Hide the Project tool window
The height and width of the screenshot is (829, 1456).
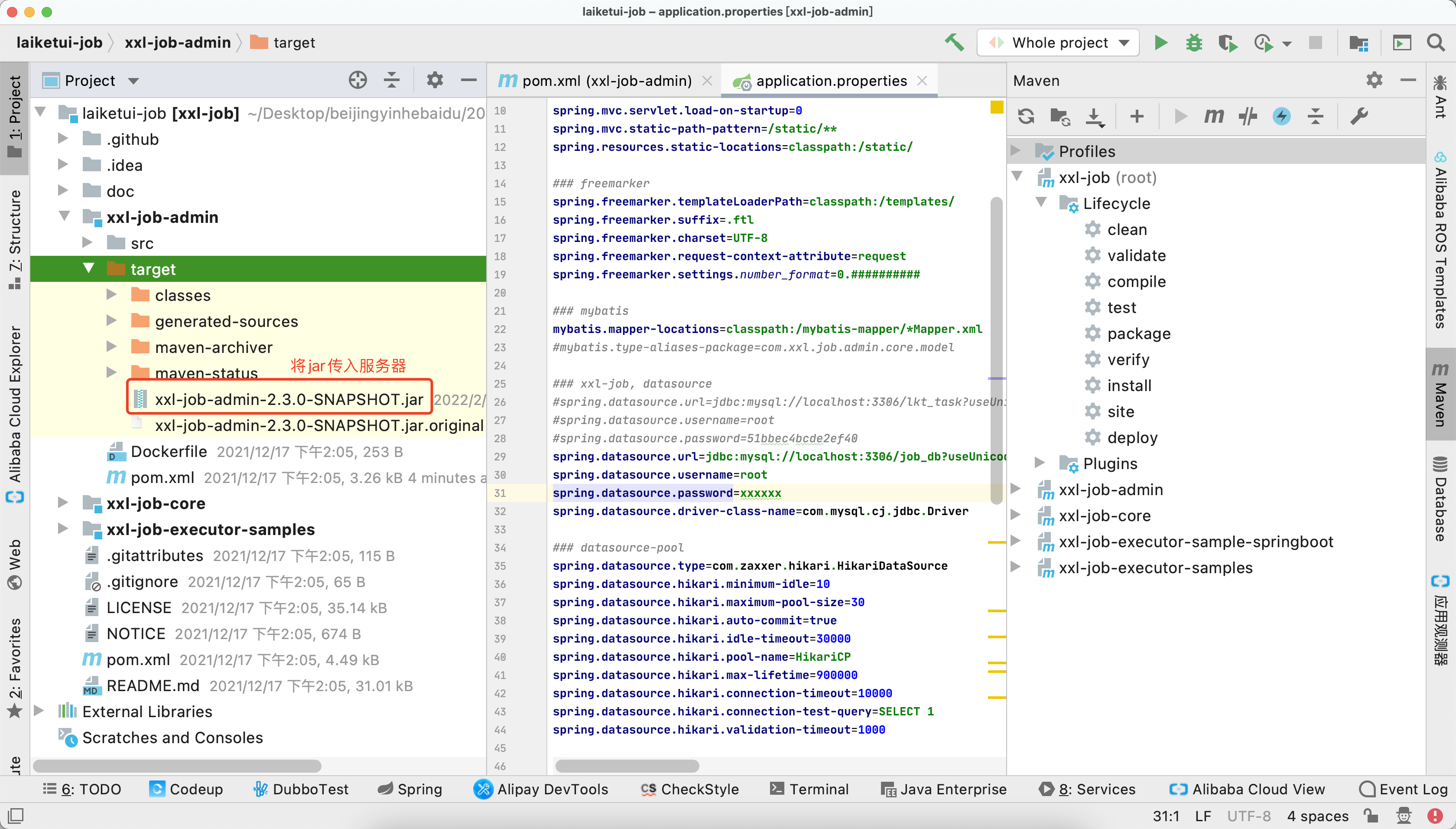pyautogui.click(x=468, y=80)
